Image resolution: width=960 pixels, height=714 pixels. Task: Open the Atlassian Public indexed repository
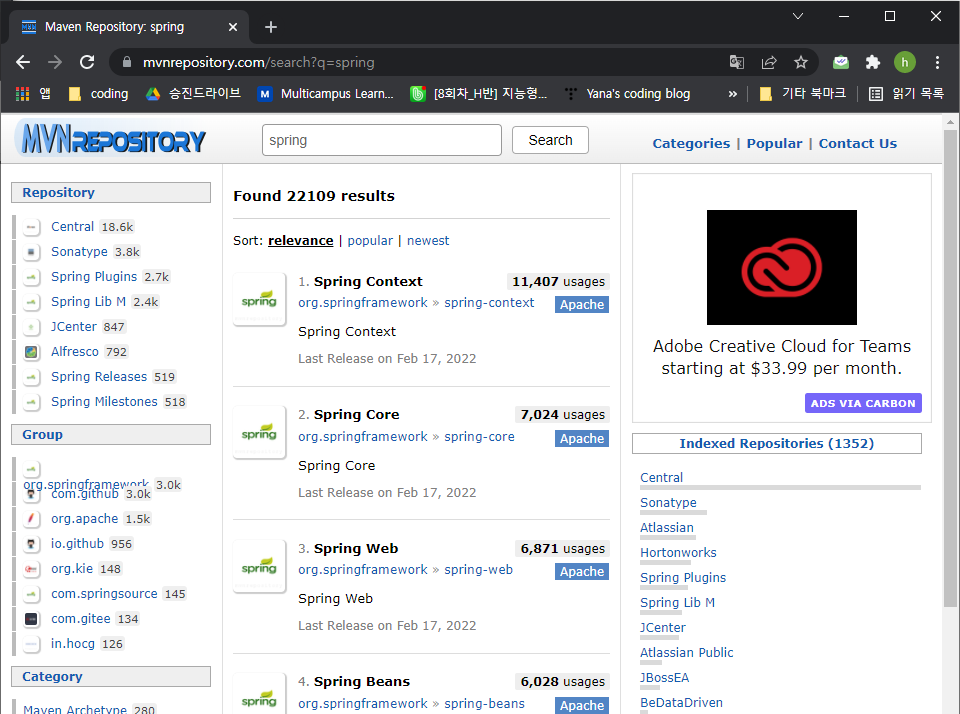pos(686,653)
